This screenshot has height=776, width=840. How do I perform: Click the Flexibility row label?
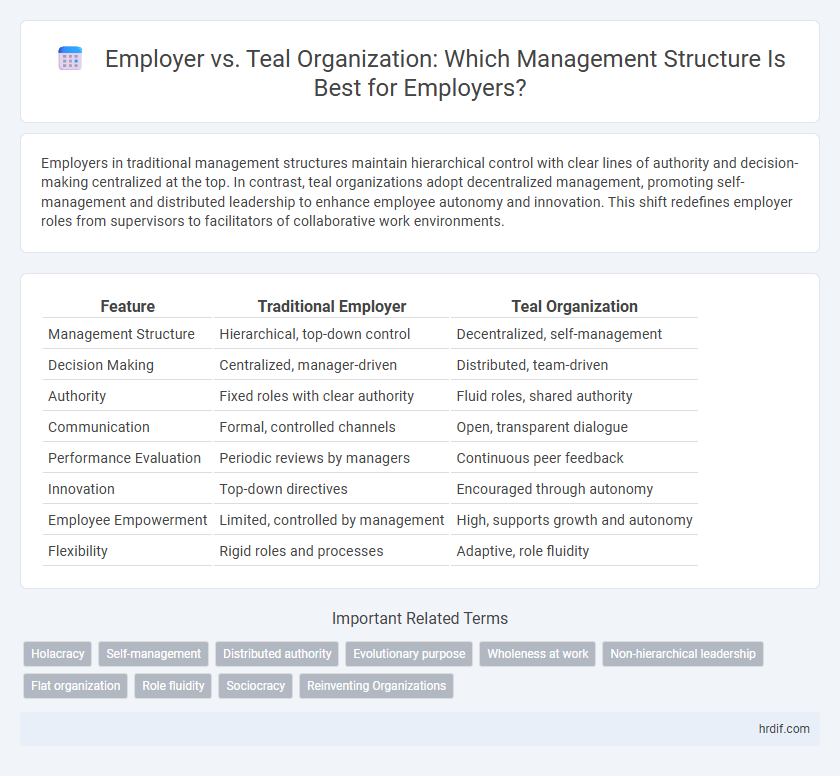pyautogui.click(x=78, y=551)
